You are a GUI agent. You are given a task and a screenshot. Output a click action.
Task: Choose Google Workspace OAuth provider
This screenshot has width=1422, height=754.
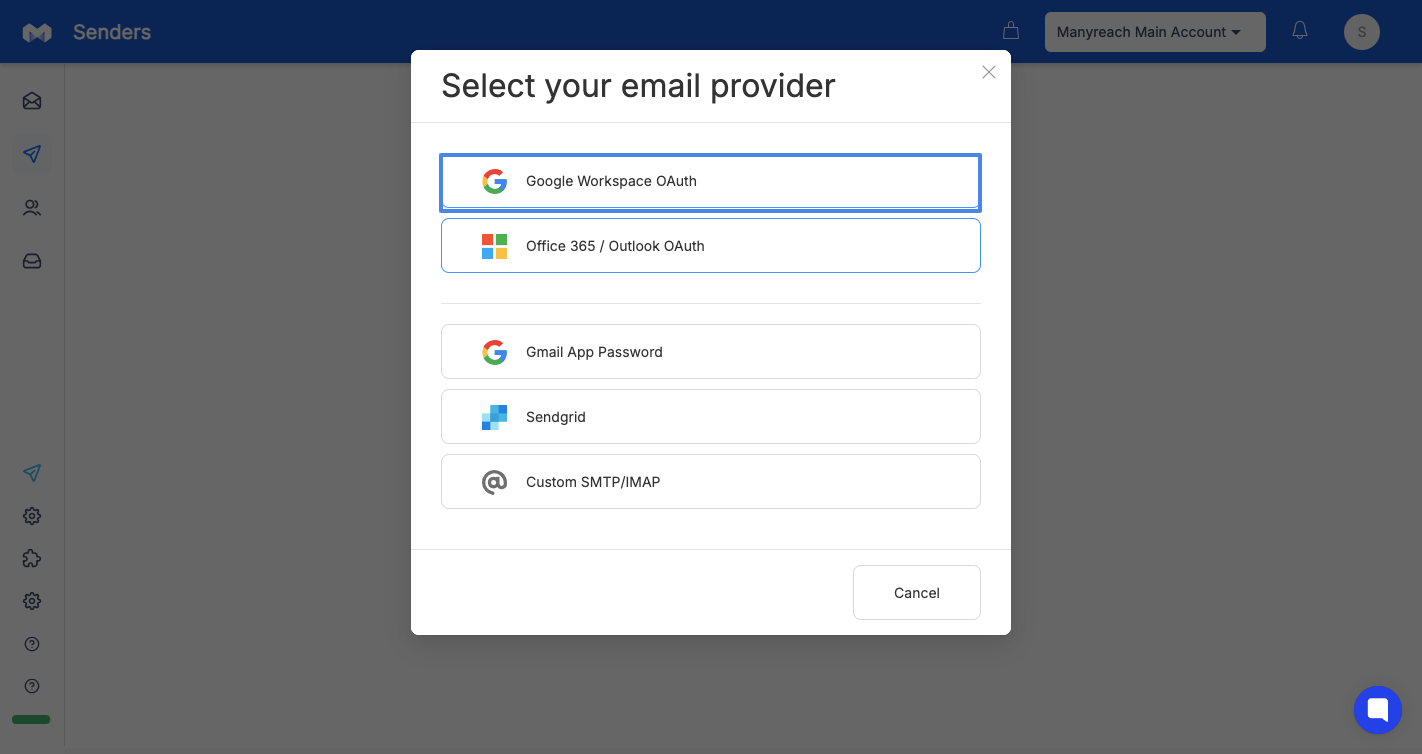pos(711,182)
